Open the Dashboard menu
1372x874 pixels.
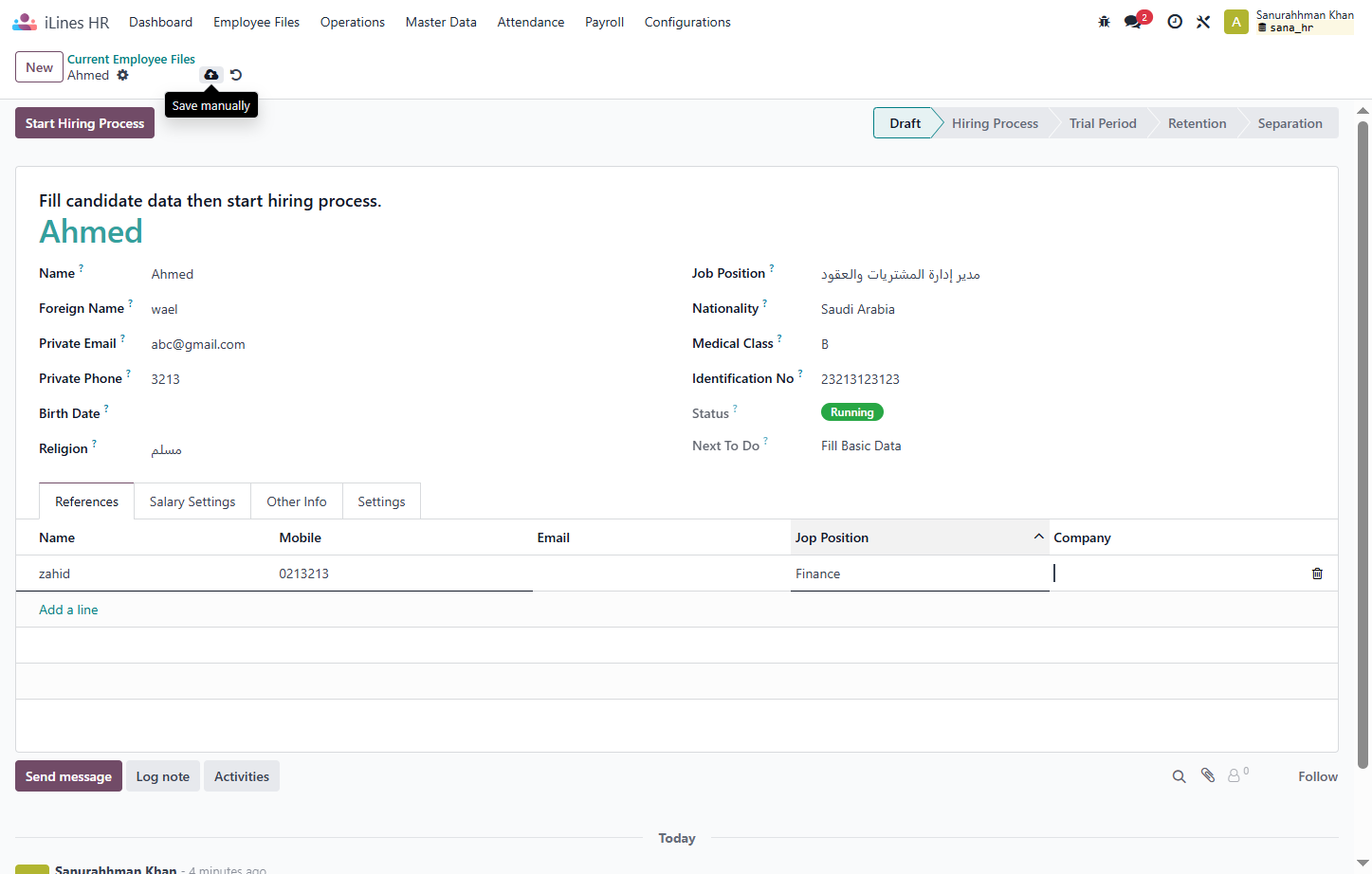pos(160,22)
